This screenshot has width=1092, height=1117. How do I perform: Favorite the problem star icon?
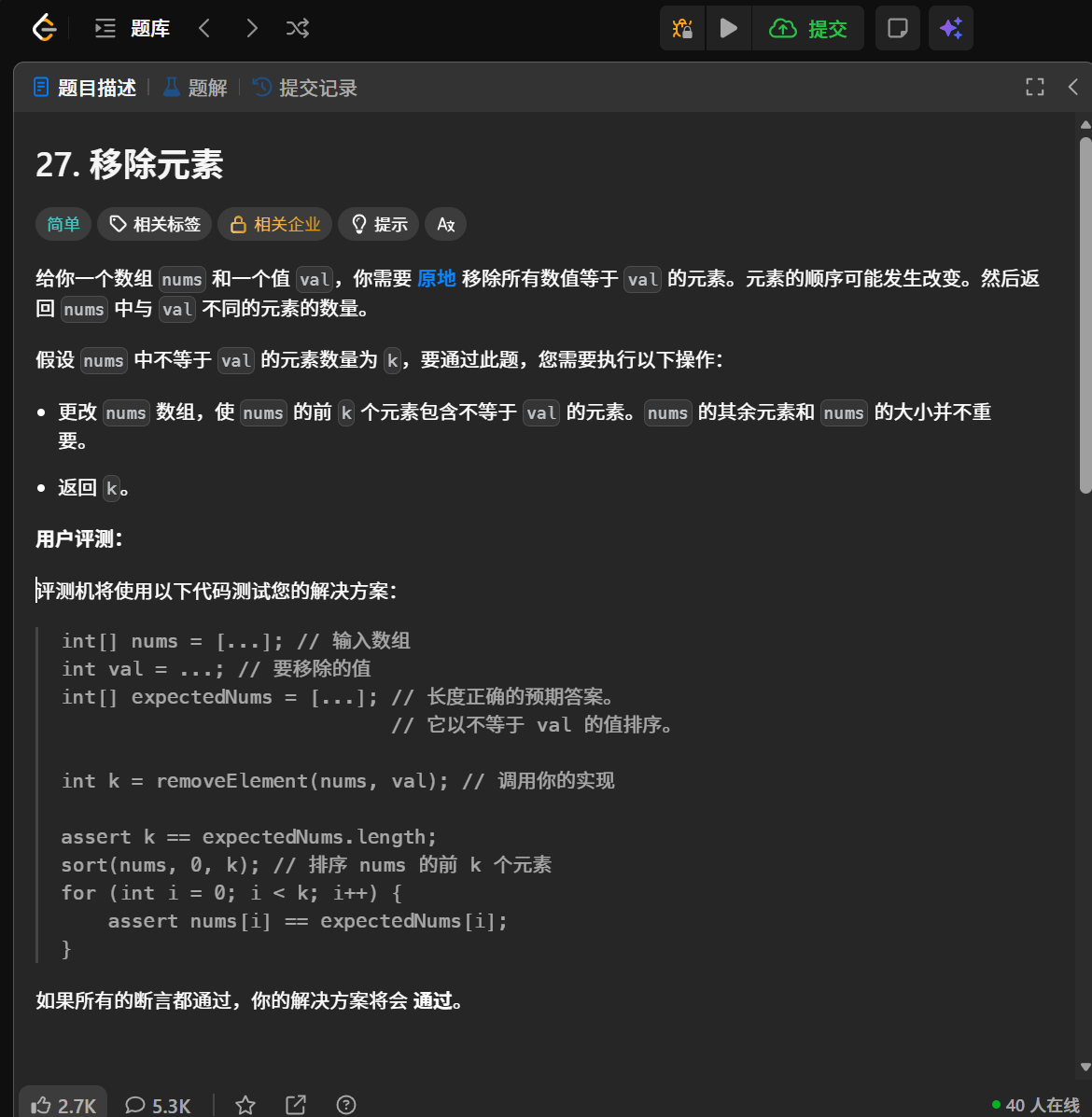(x=245, y=1105)
